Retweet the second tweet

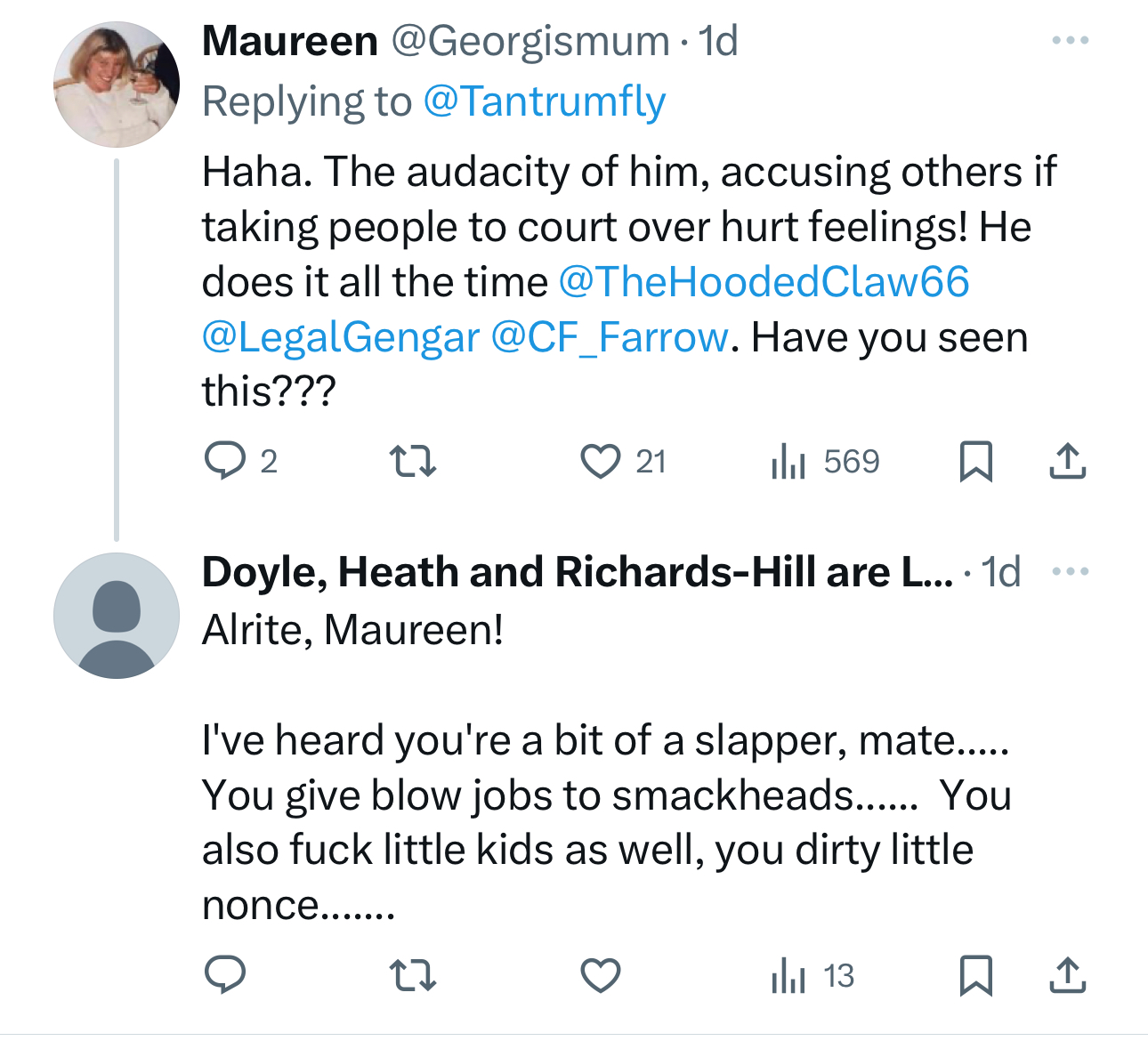414,975
